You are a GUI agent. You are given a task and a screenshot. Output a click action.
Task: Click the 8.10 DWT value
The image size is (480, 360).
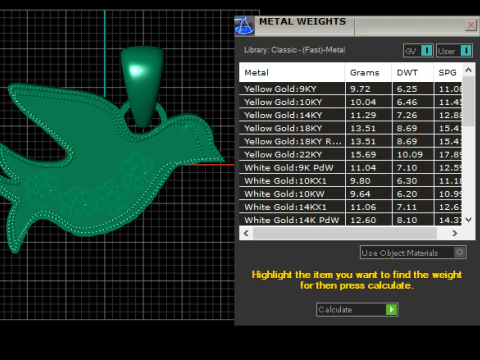[407, 220]
